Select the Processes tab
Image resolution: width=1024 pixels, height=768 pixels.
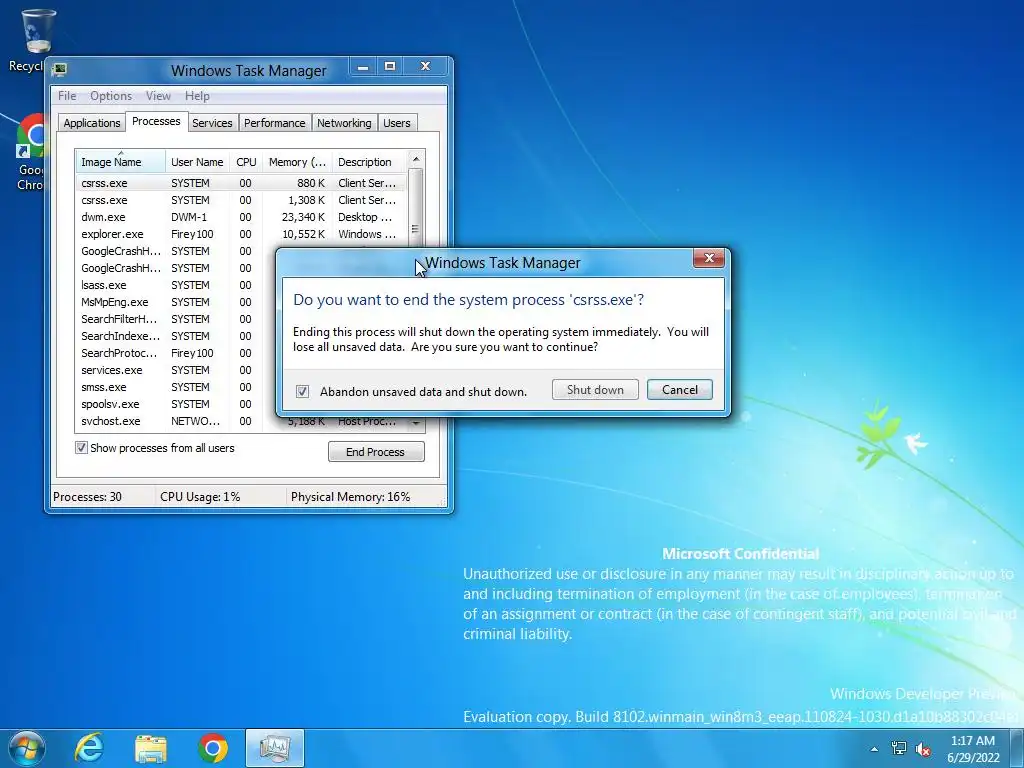coord(156,121)
